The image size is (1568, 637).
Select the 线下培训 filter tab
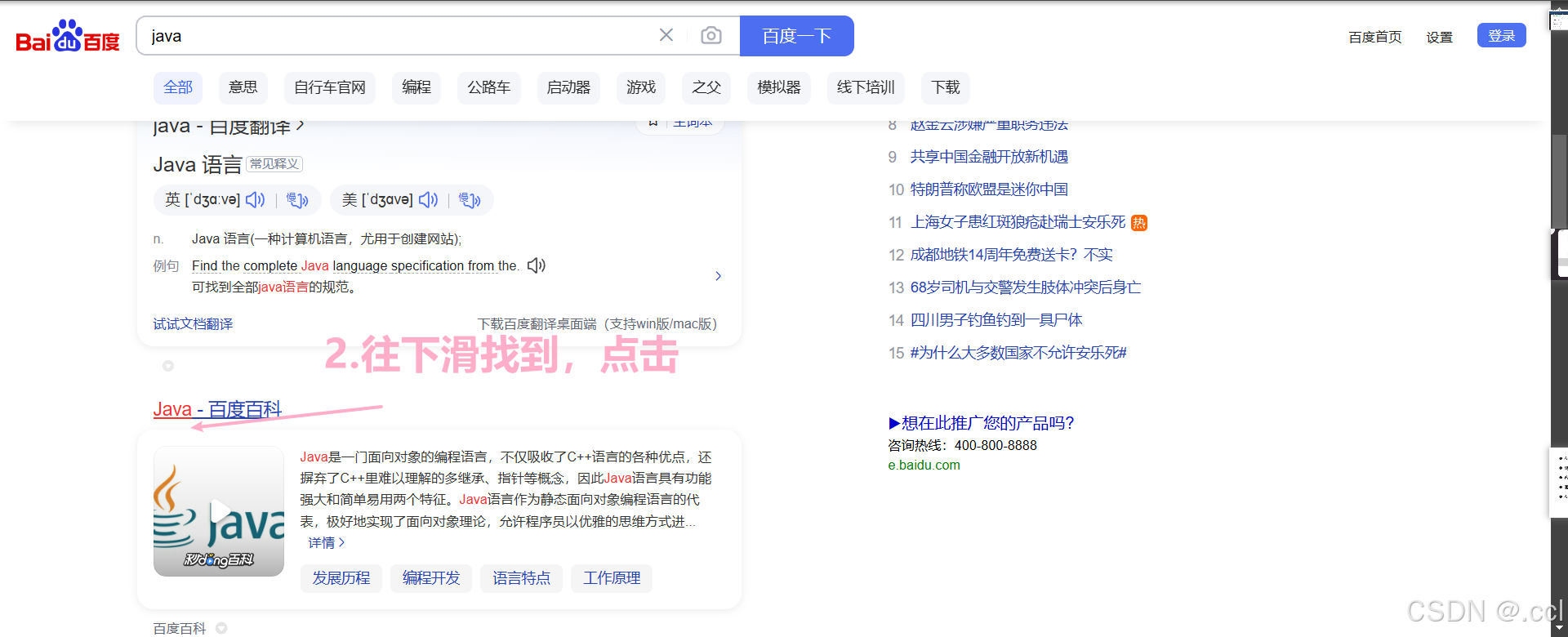coord(866,87)
